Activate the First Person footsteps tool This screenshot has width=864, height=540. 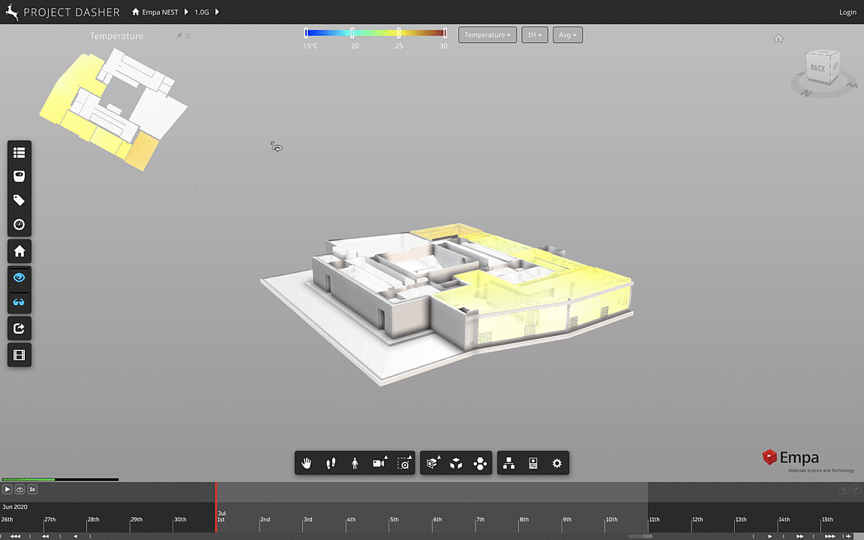(x=331, y=463)
